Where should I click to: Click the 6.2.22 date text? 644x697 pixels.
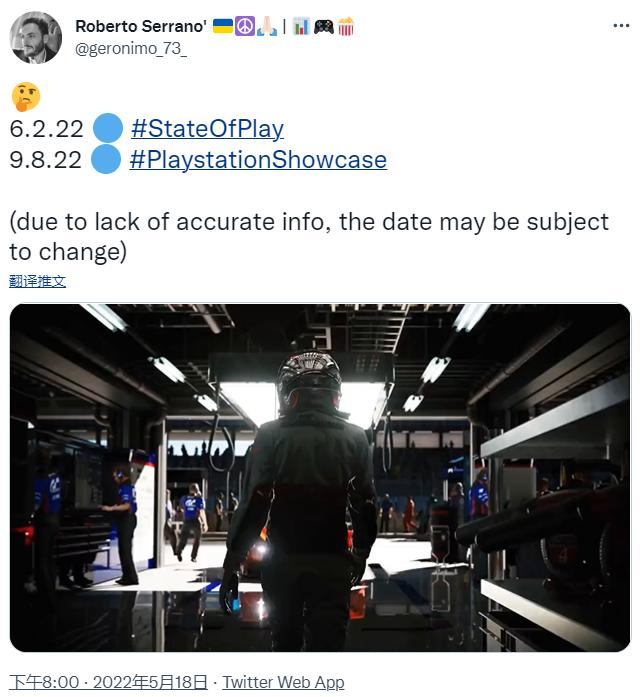click(46, 129)
